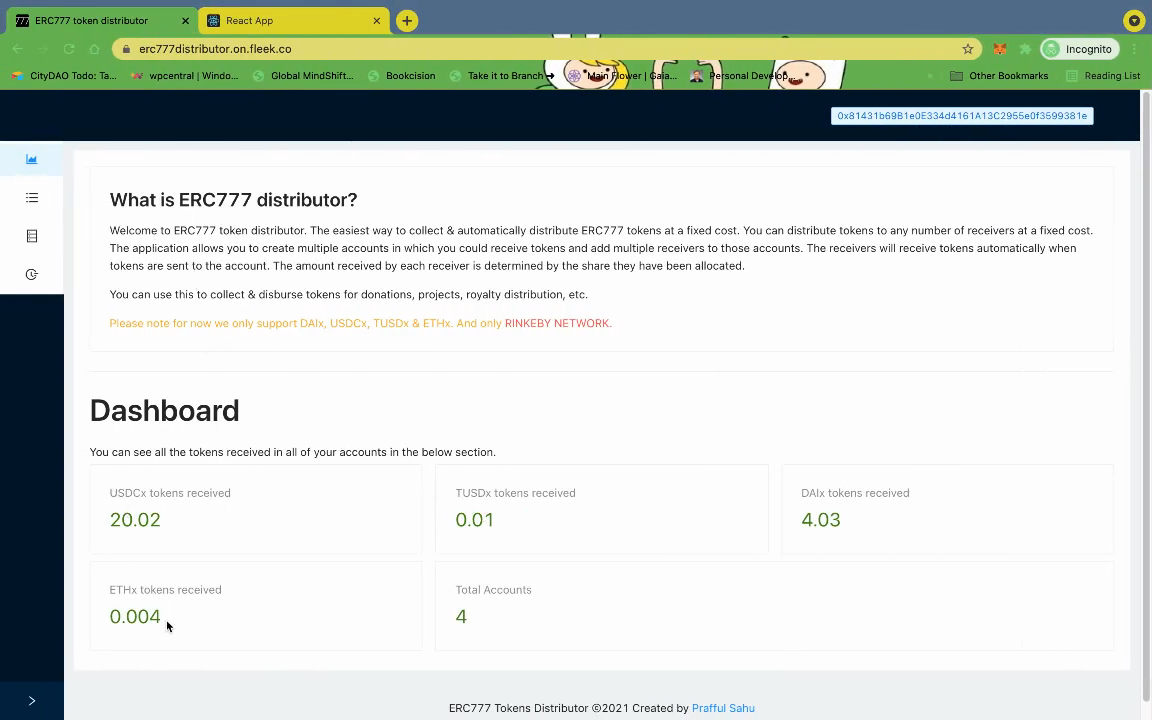Click 'What is ERC777 distributor?' heading
This screenshot has height=720, width=1152.
coord(234,200)
